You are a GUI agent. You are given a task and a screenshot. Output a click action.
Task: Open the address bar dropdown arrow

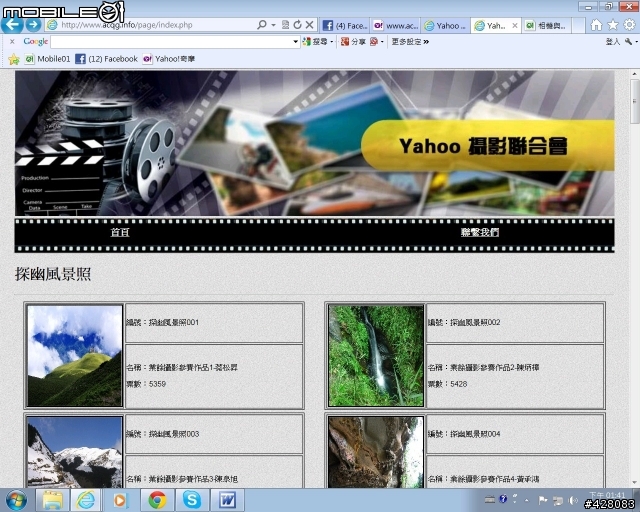point(273,25)
